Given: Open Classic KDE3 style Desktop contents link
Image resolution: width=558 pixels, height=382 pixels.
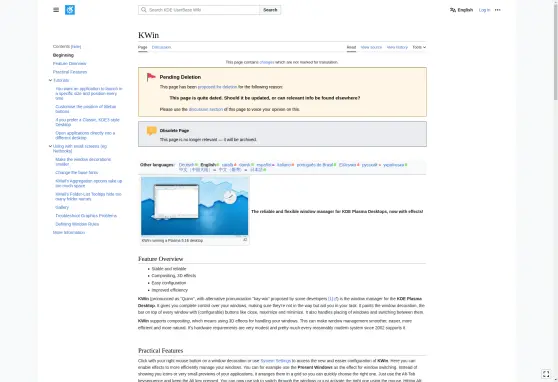Looking at the screenshot, I should 88,122.
